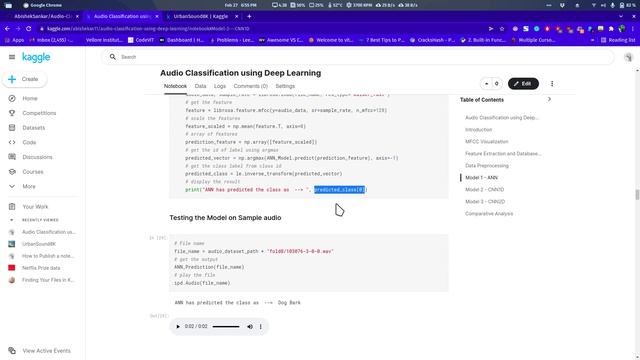This screenshot has height=360, width=640.
Task: Open Competitions in the sidebar
Action: pos(39,113)
